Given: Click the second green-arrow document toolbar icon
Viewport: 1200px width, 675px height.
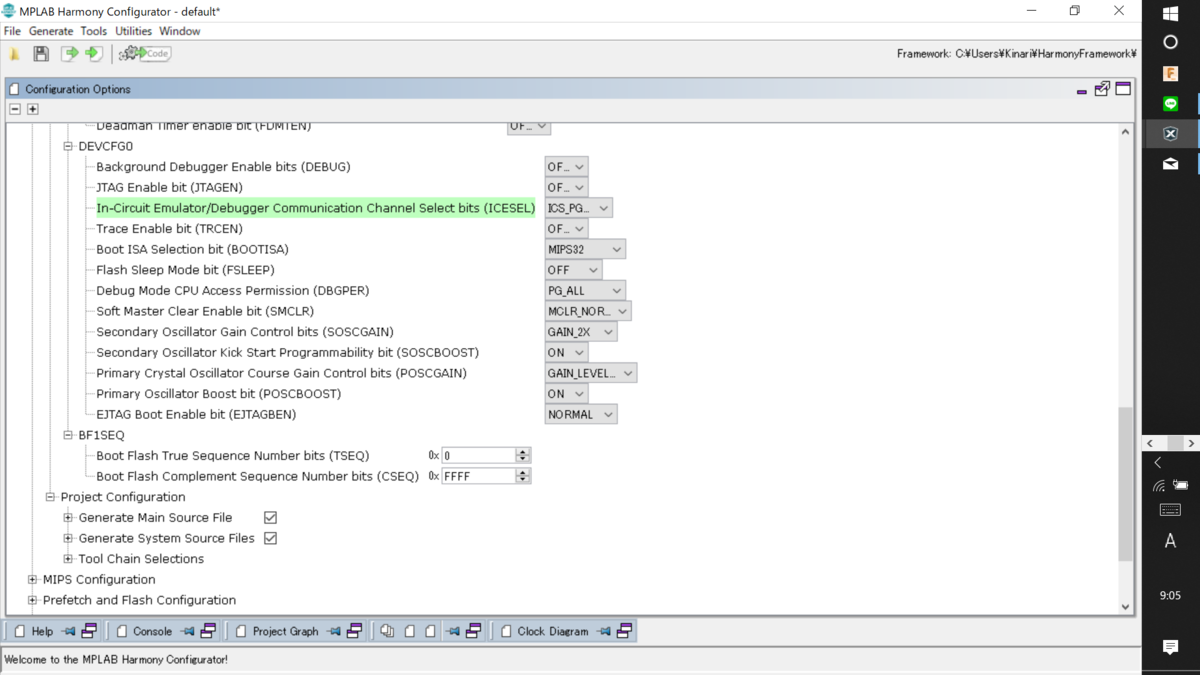Looking at the screenshot, I should 93,54.
